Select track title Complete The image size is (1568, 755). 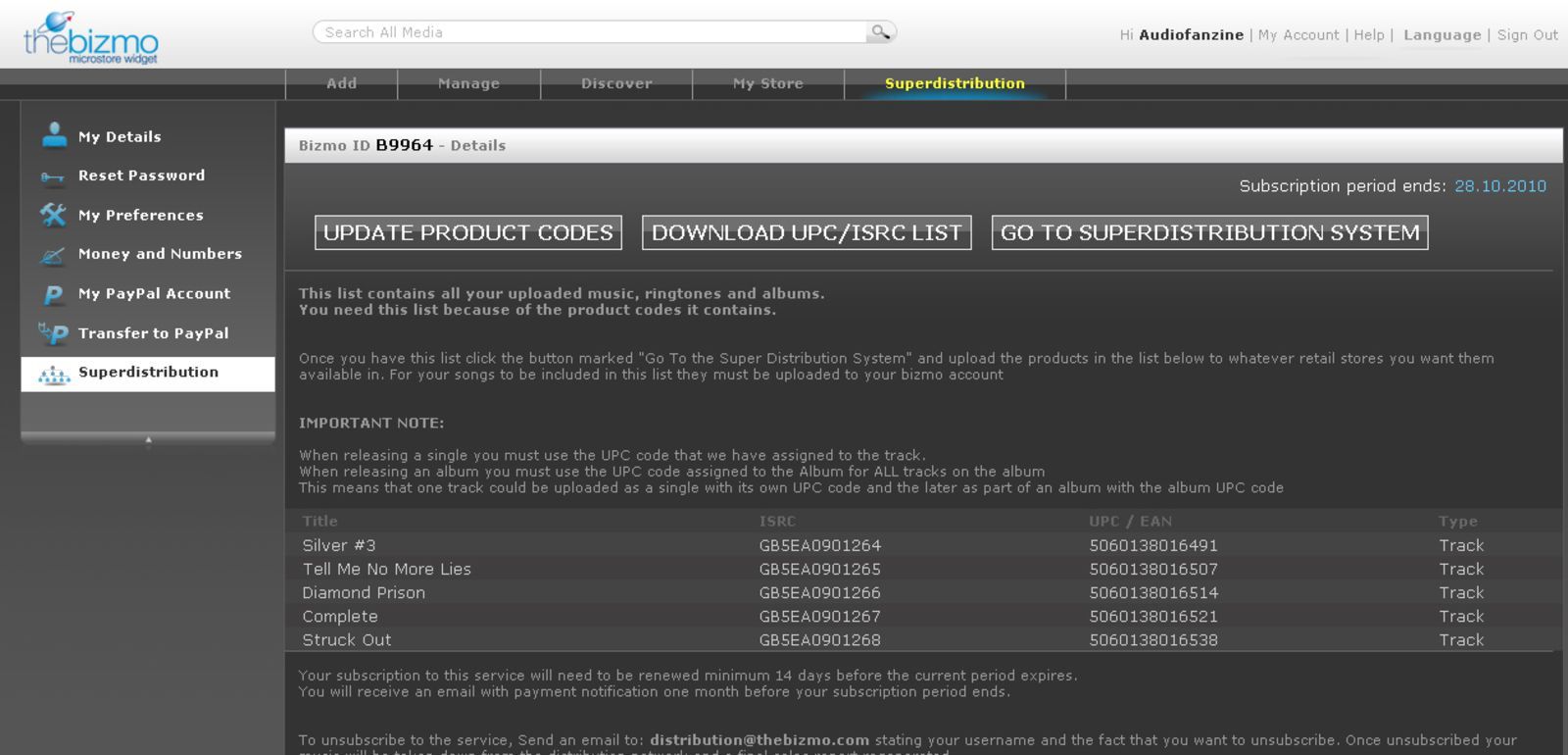[340, 616]
